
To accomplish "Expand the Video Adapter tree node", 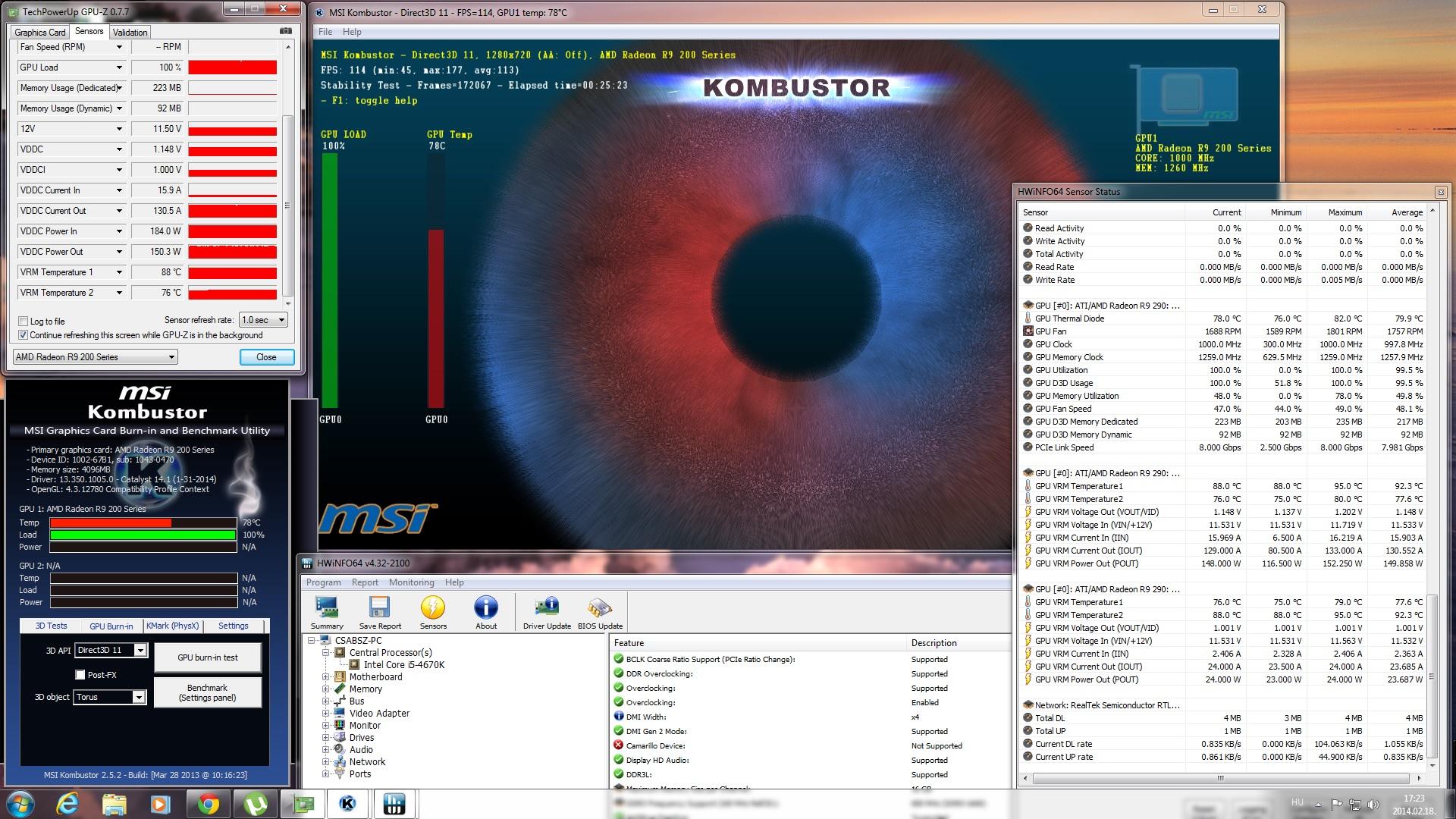I will click(326, 714).
